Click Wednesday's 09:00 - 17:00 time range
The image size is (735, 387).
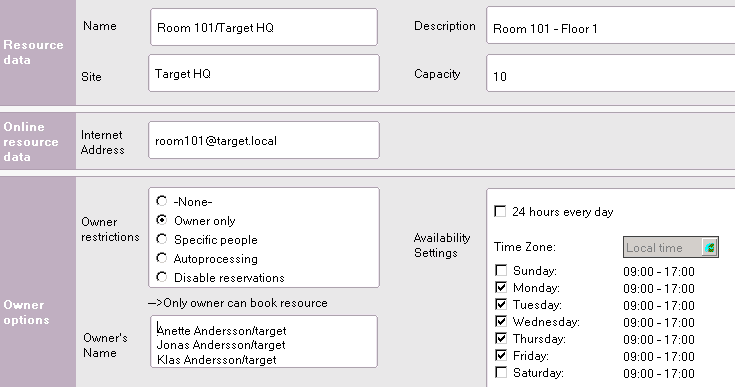(x=659, y=323)
